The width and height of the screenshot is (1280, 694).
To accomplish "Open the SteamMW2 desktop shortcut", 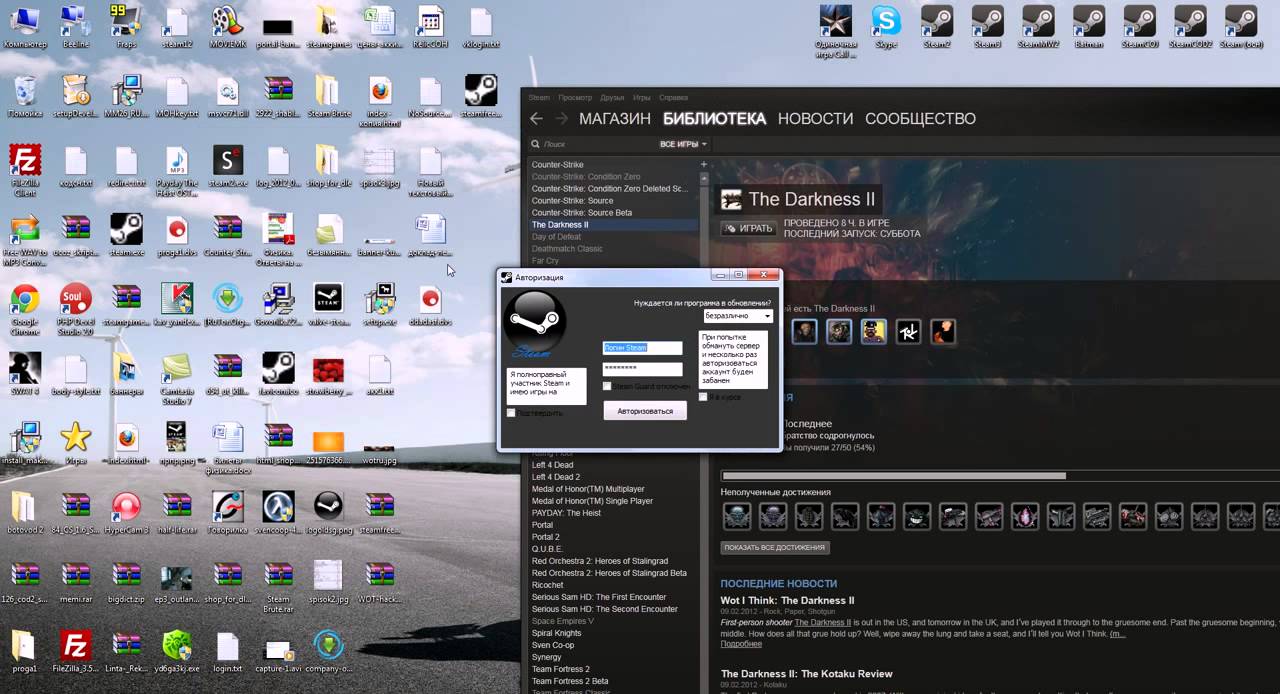I will tap(1038, 26).
